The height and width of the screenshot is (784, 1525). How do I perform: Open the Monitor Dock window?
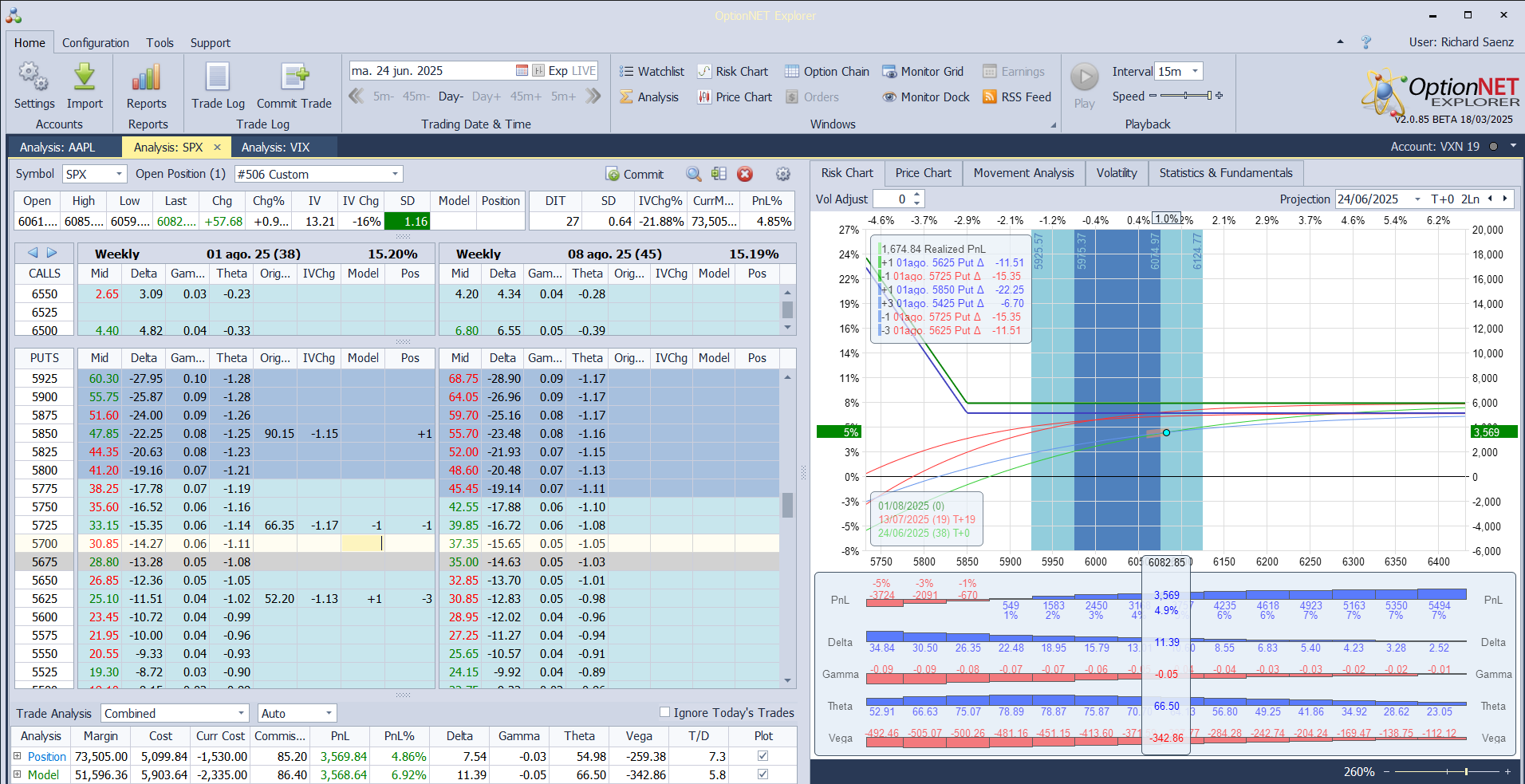(926, 97)
